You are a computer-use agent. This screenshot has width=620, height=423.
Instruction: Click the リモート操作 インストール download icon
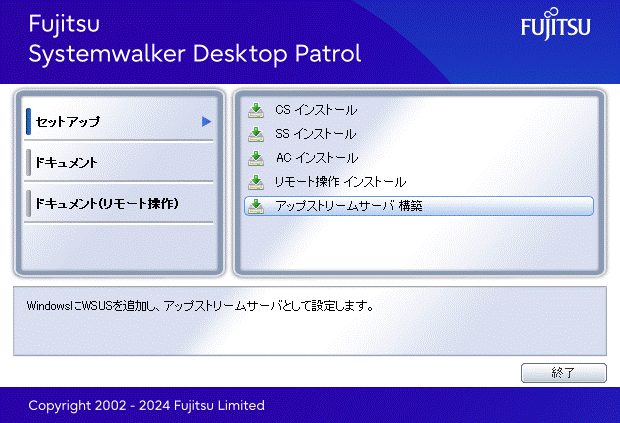pos(256,182)
